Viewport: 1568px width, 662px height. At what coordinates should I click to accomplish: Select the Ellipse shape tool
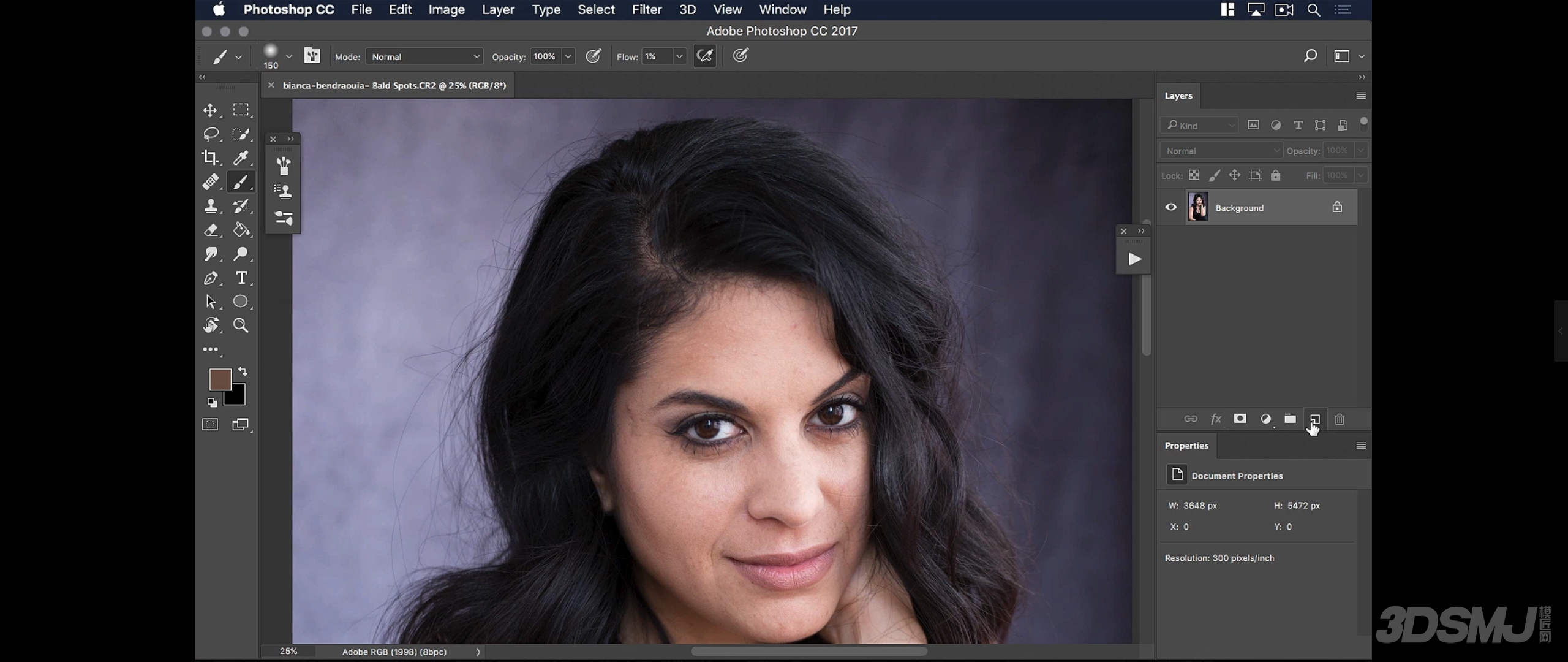241,302
